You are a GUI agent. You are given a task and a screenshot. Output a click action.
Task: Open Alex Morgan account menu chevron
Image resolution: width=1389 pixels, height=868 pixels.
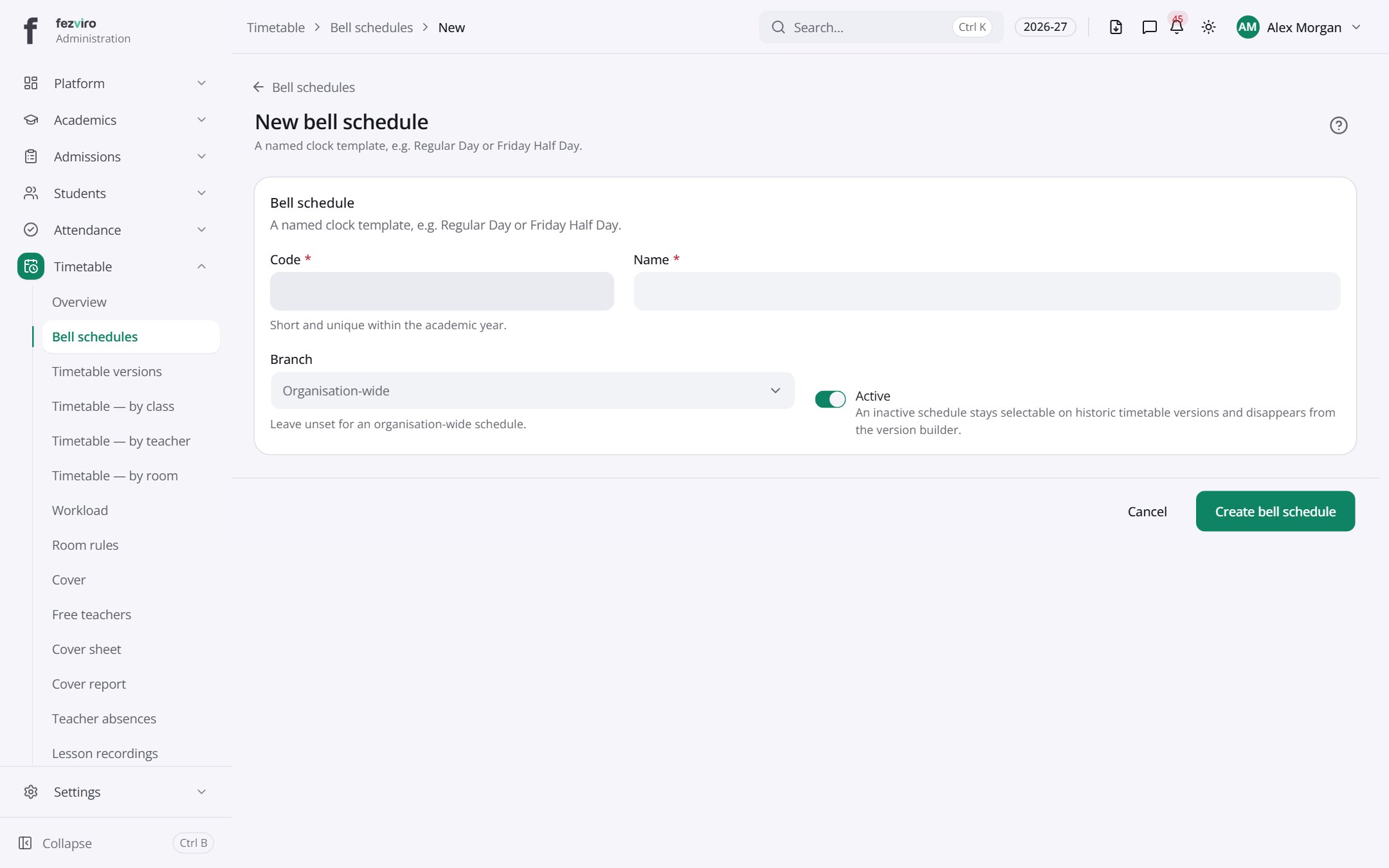tap(1356, 27)
